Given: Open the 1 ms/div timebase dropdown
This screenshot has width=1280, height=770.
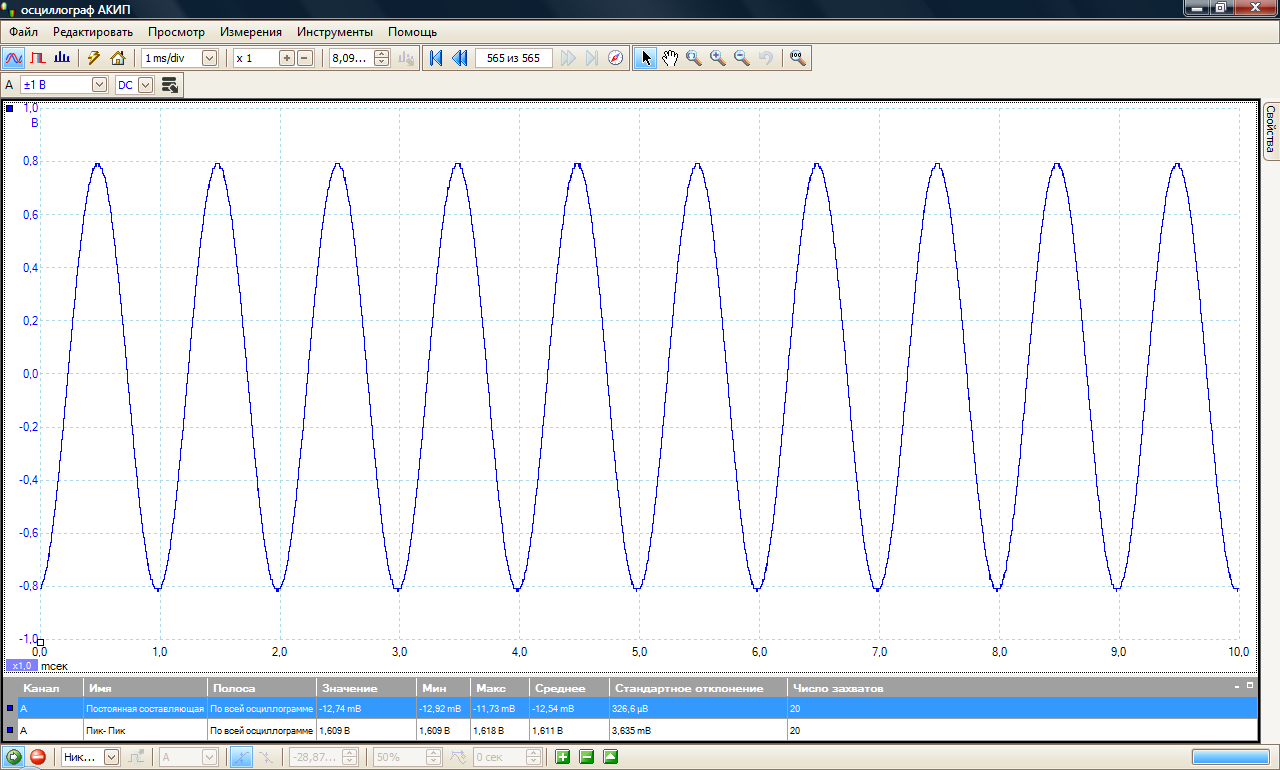Looking at the screenshot, I should click(x=209, y=58).
